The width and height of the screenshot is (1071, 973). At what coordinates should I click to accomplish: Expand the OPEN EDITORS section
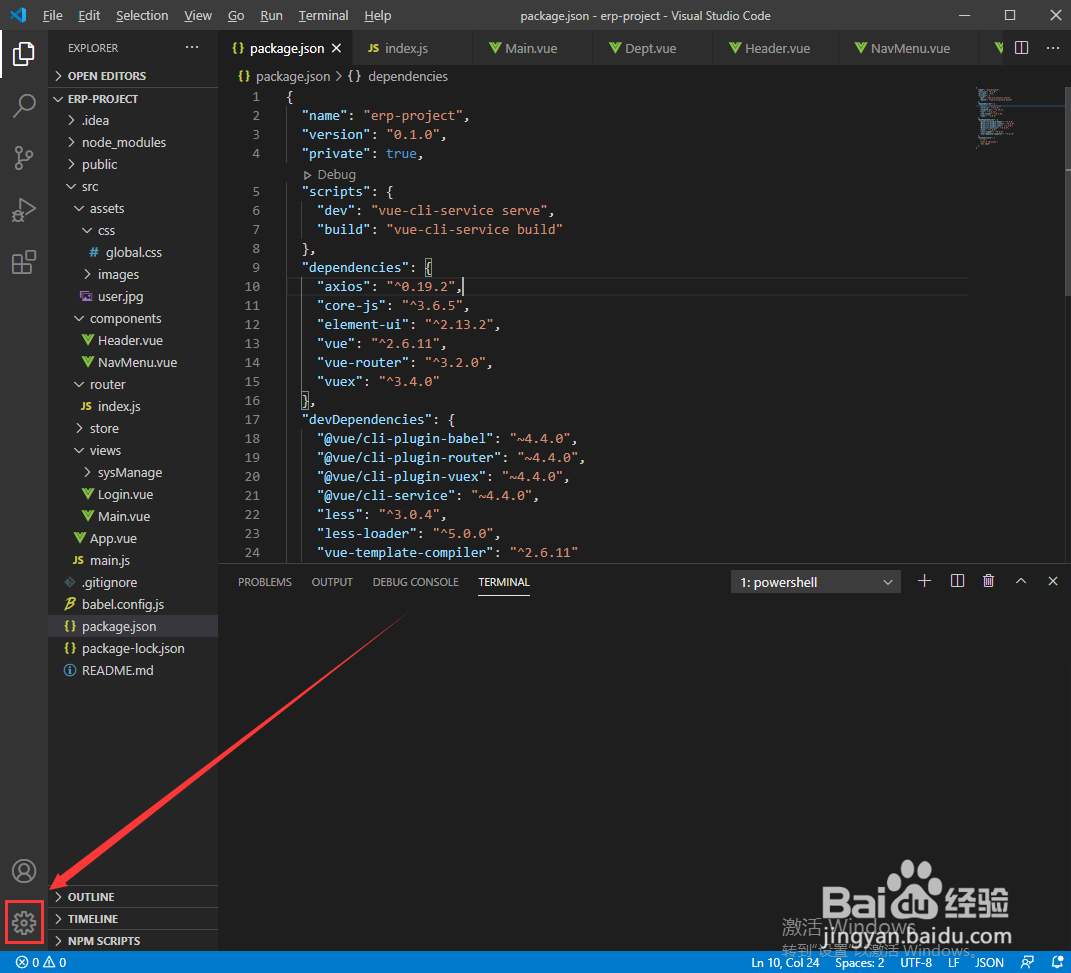click(133, 76)
